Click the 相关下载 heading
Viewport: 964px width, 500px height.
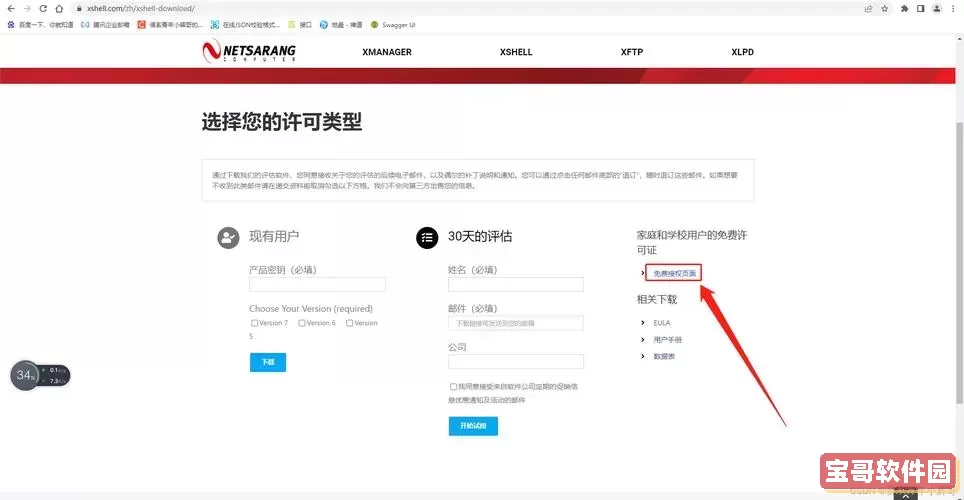[657, 300]
